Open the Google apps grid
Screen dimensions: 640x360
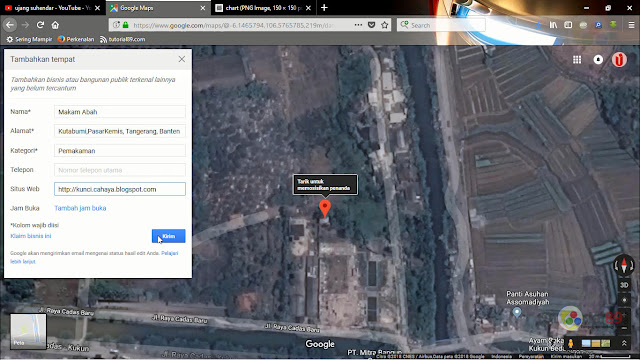click(x=577, y=60)
